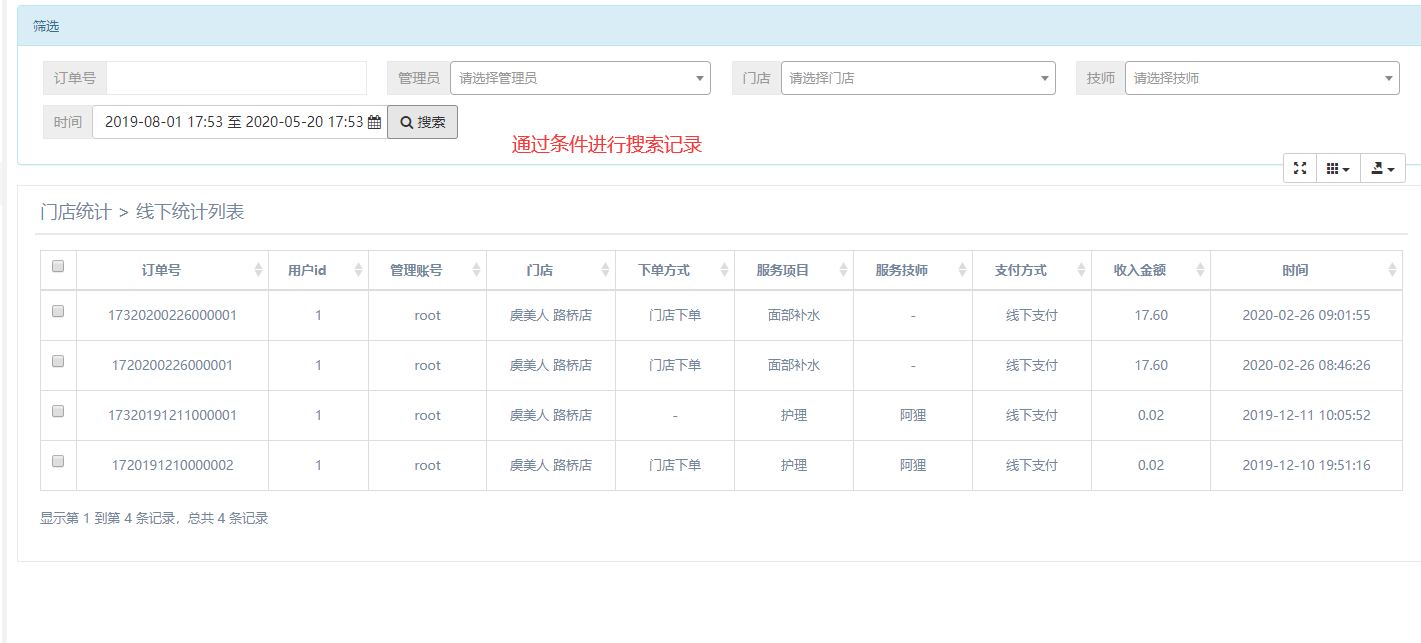This screenshot has height=643, width=1421.
Task: Sort by 支付方式 column arrows
Action: click(x=1082, y=270)
